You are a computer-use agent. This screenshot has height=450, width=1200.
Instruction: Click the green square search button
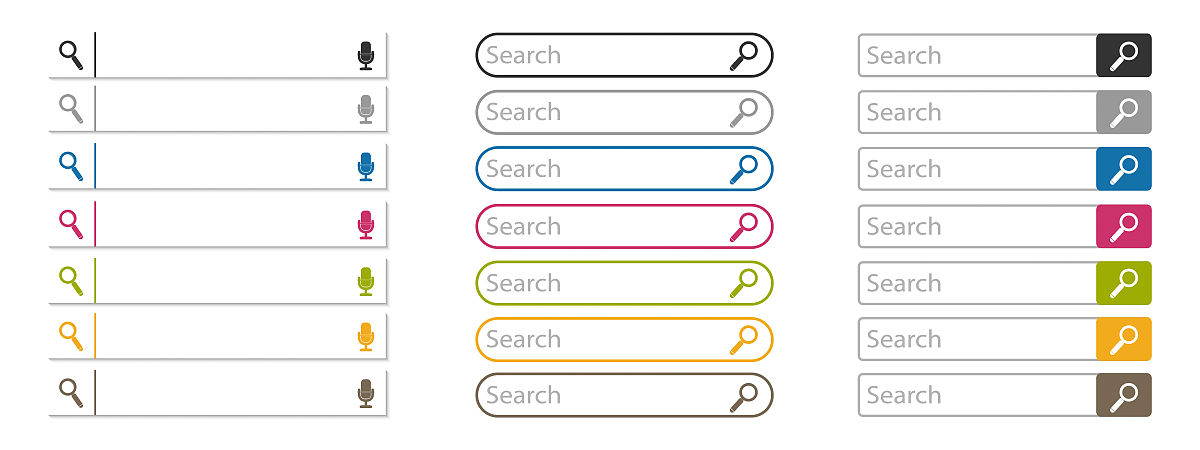point(1124,283)
